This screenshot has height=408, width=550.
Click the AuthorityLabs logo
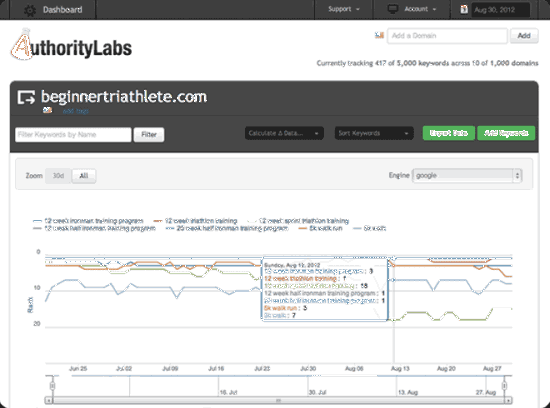tap(72, 46)
